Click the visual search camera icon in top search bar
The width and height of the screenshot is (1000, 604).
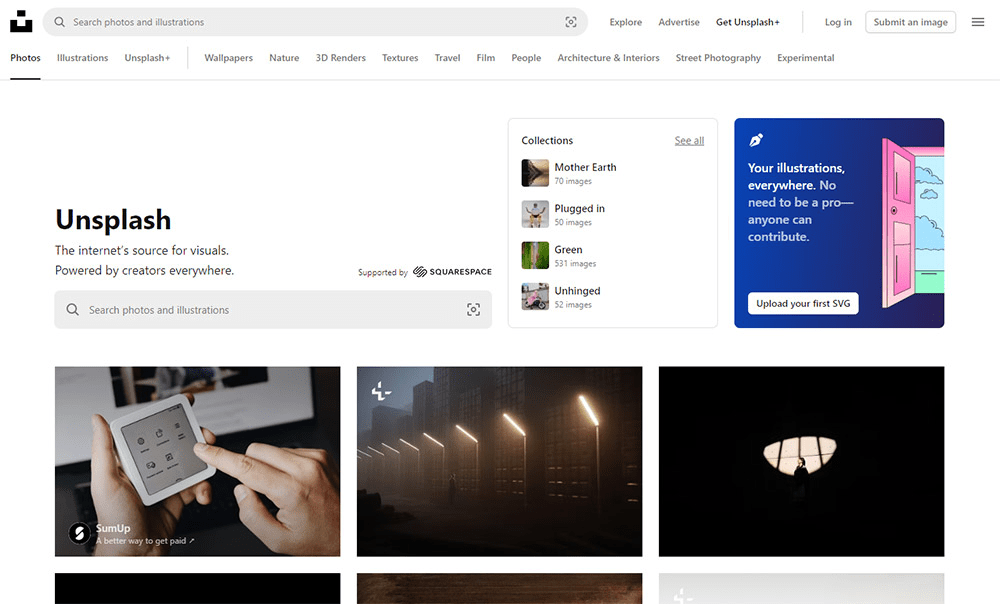[570, 21]
